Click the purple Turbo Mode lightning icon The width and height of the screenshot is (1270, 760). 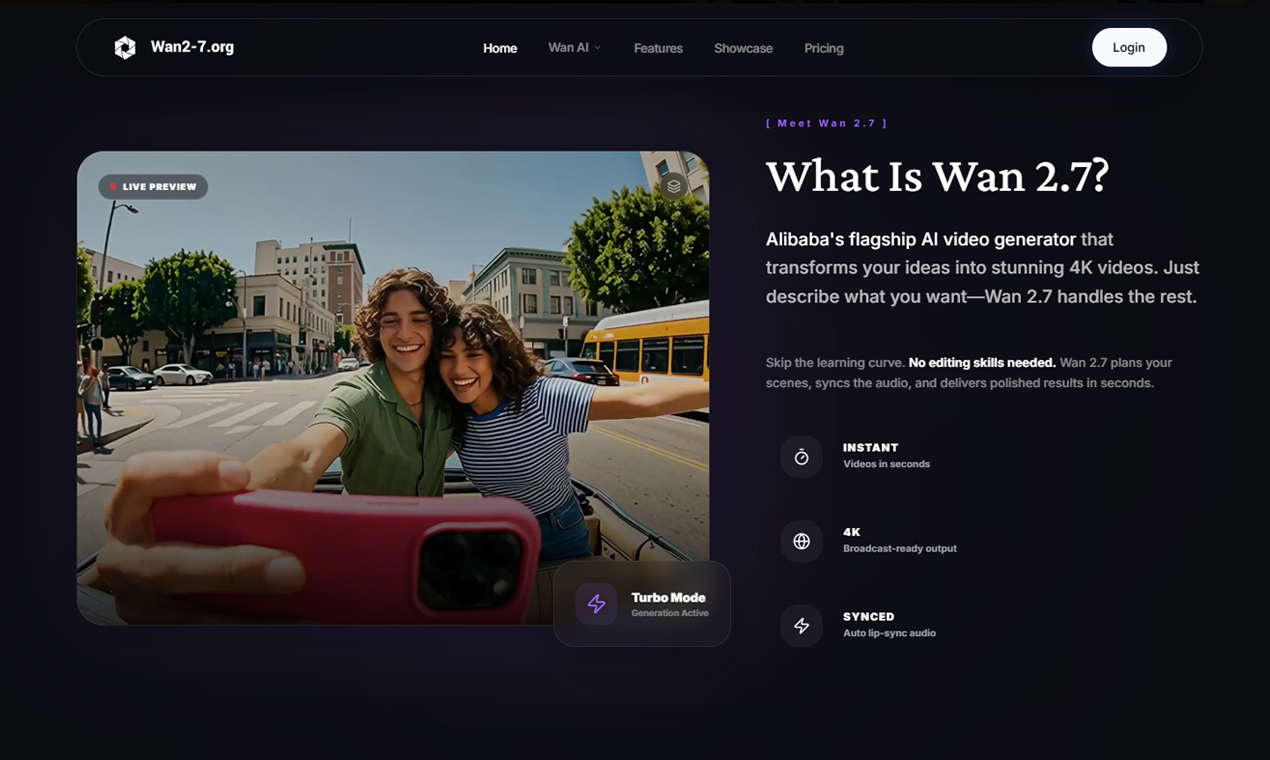[596, 604]
